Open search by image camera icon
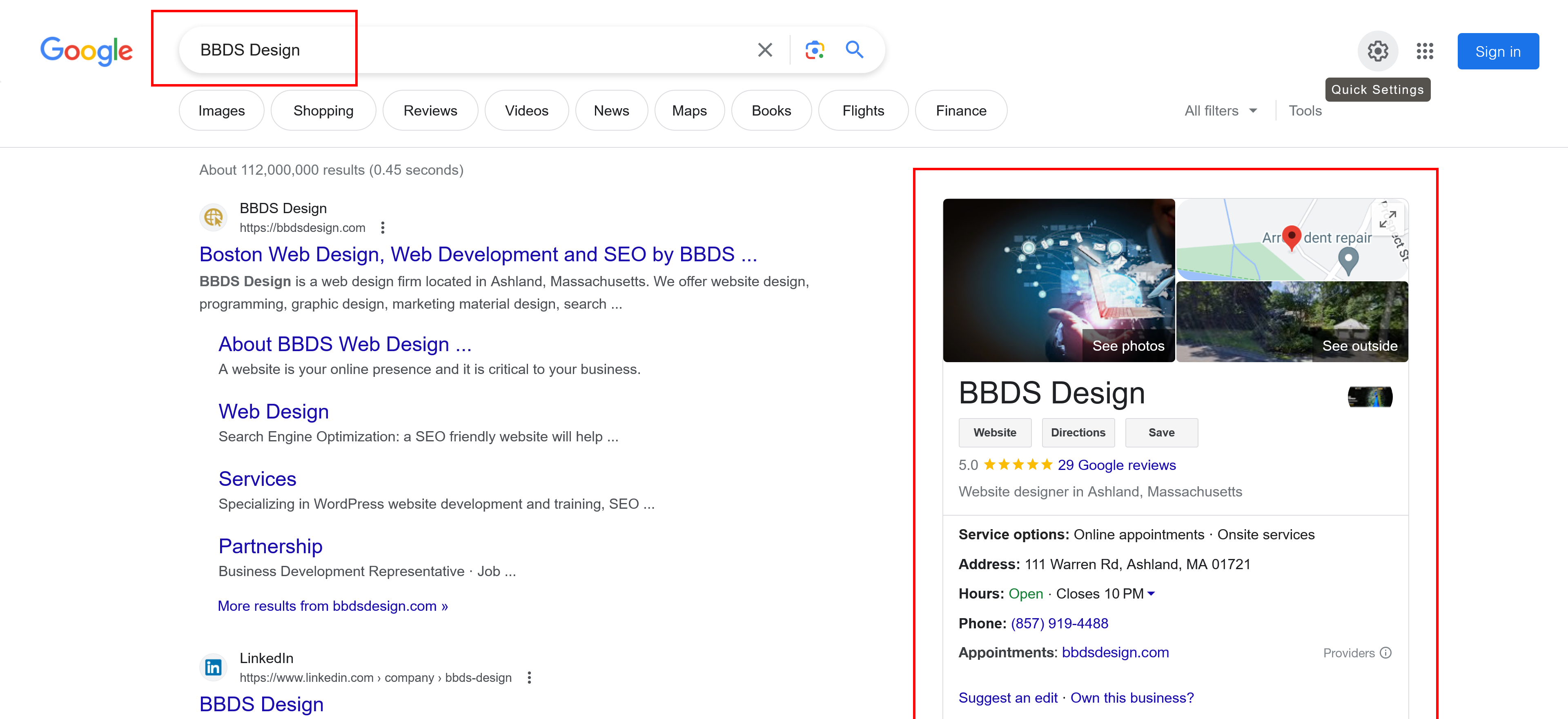 tap(815, 50)
